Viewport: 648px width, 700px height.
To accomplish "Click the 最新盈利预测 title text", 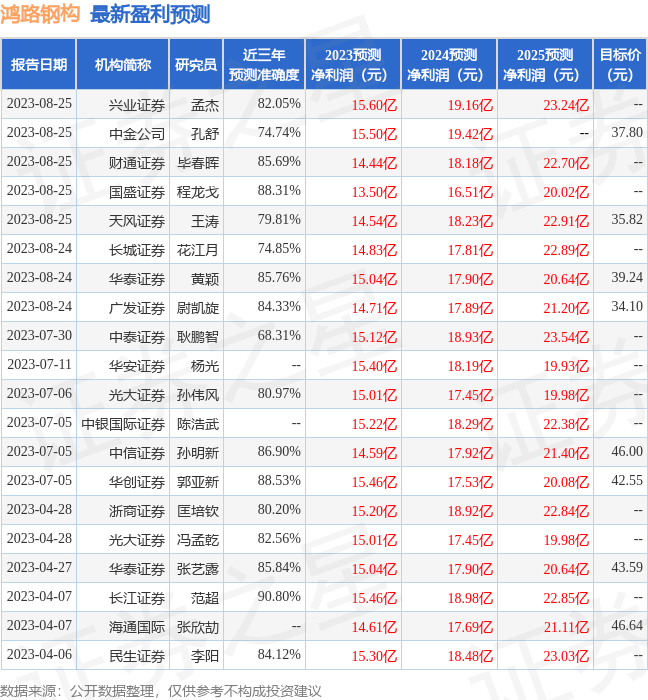I will coord(150,14).
